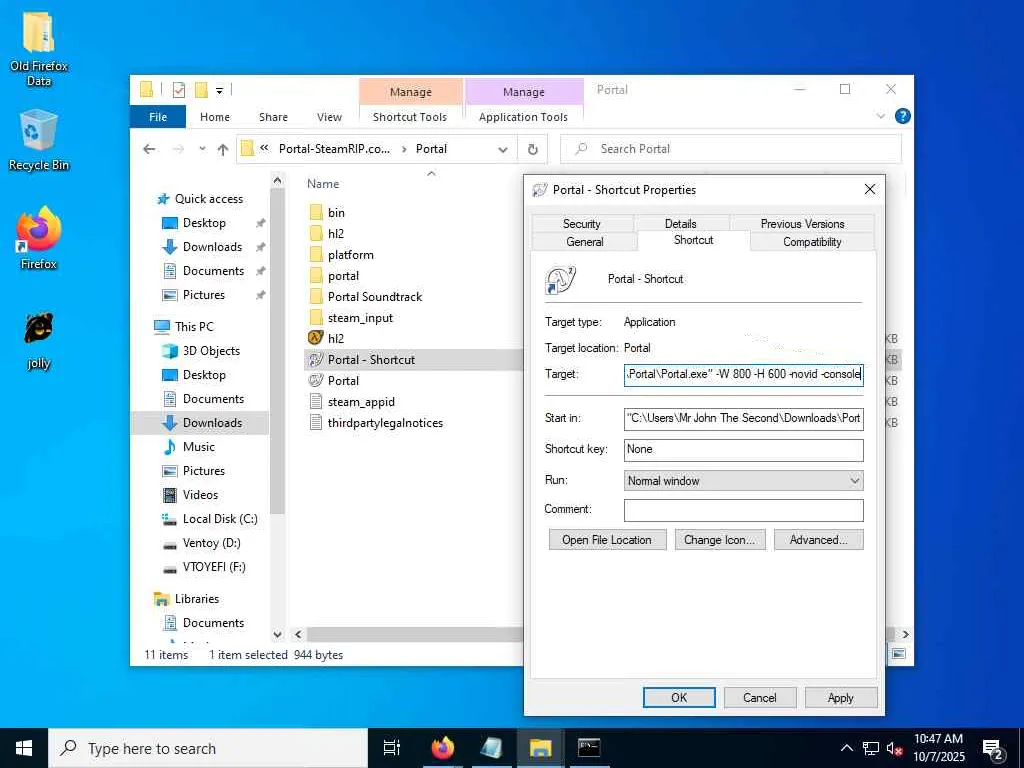Click the file list horizontal scrollbar
Screen dimensions: 1024x768
click(415, 634)
